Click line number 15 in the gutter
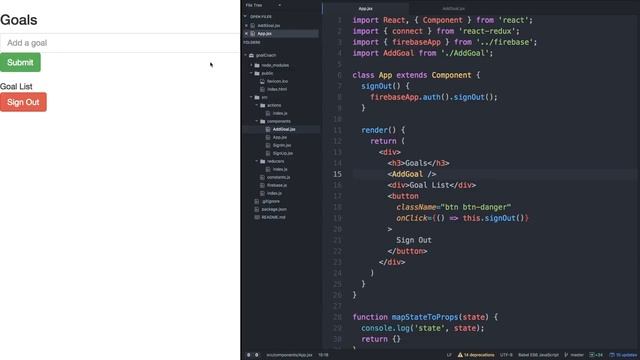This screenshot has width=640, height=360. coord(337,174)
